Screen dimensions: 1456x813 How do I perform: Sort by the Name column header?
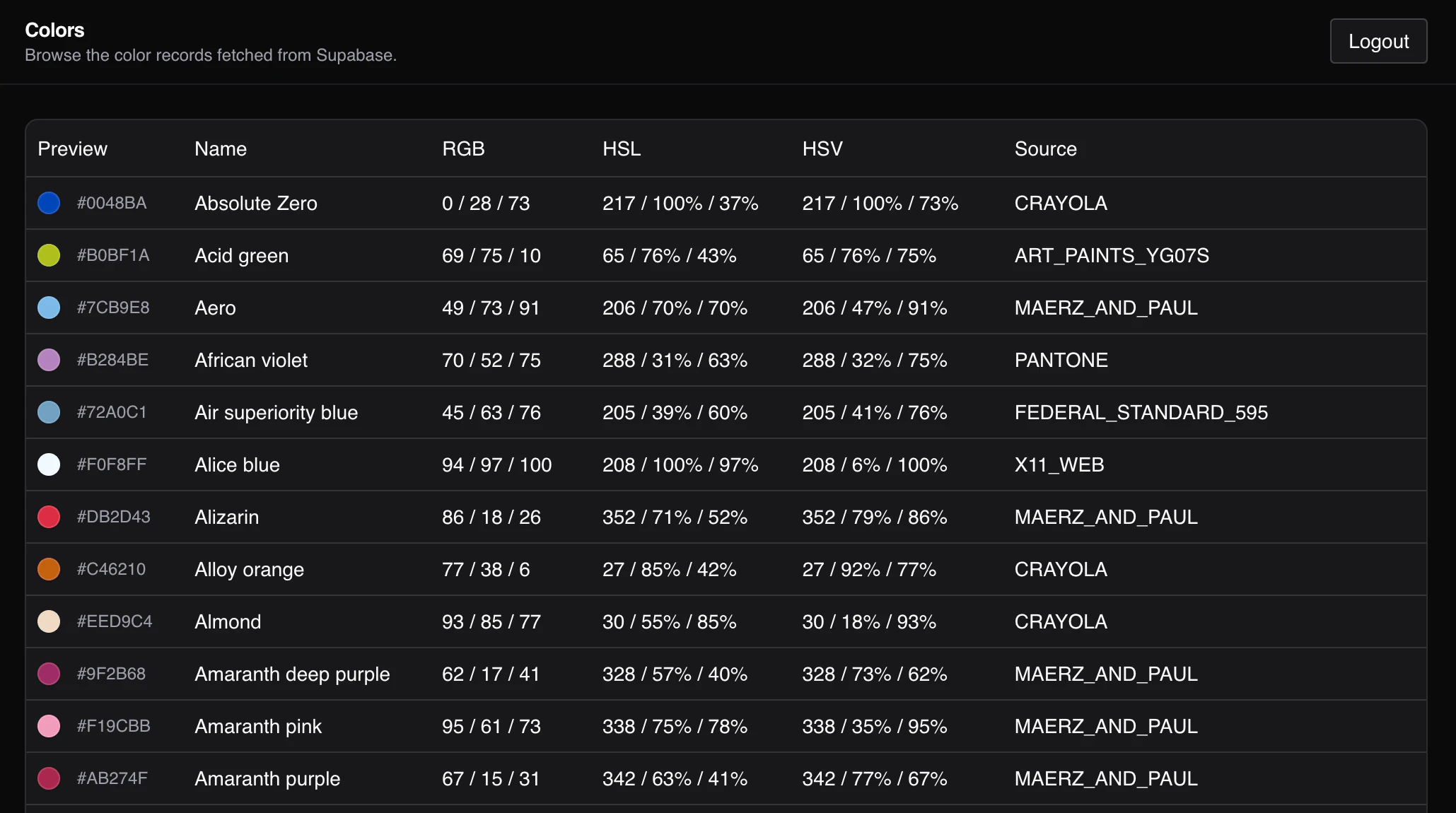coord(220,148)
